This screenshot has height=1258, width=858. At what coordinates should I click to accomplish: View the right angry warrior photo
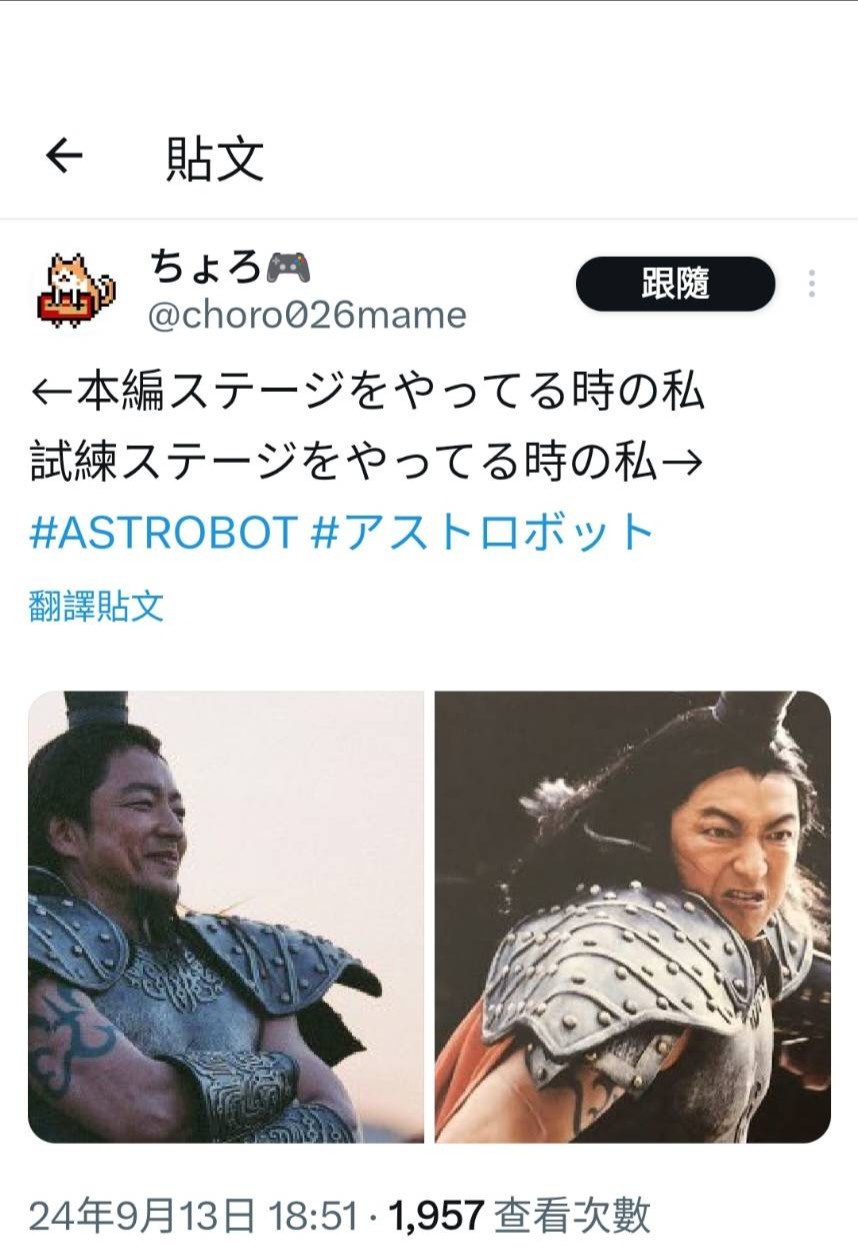[x=633, y=916]
